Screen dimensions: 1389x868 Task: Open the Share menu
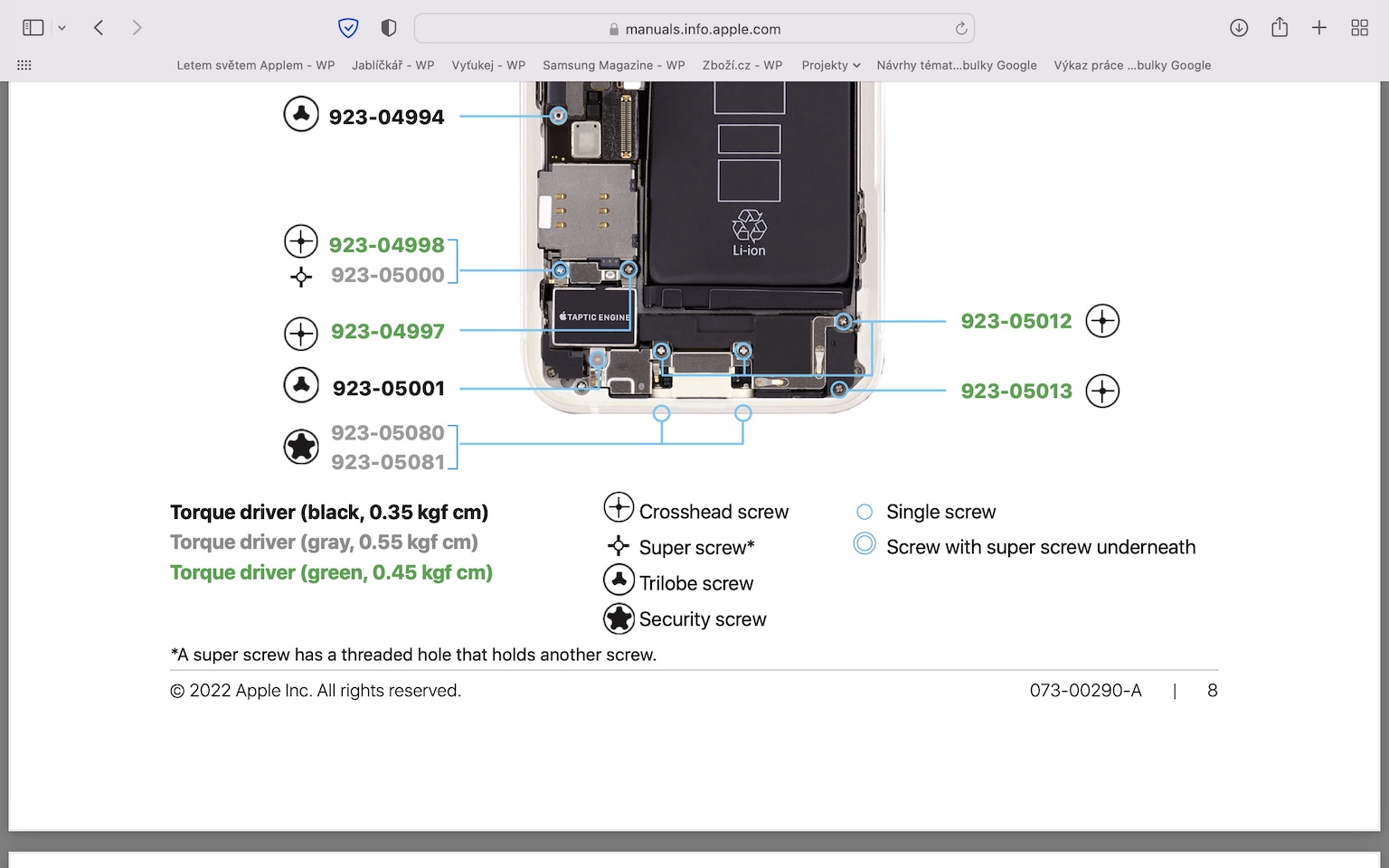click(1280, 27)
